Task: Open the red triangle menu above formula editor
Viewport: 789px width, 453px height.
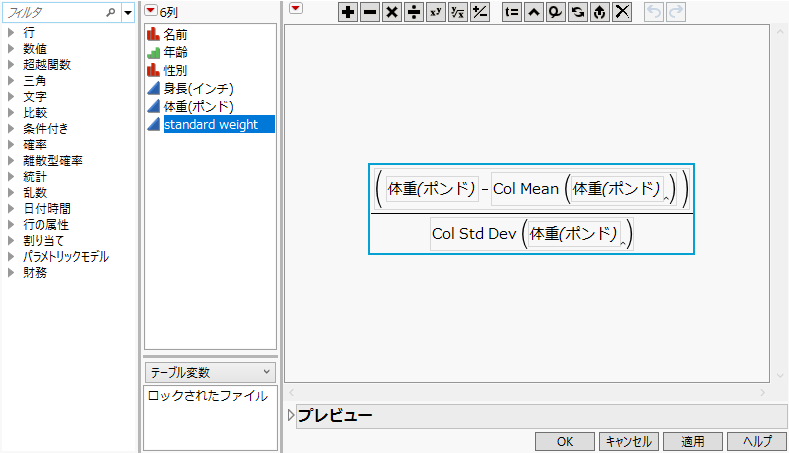Action: 296,8
